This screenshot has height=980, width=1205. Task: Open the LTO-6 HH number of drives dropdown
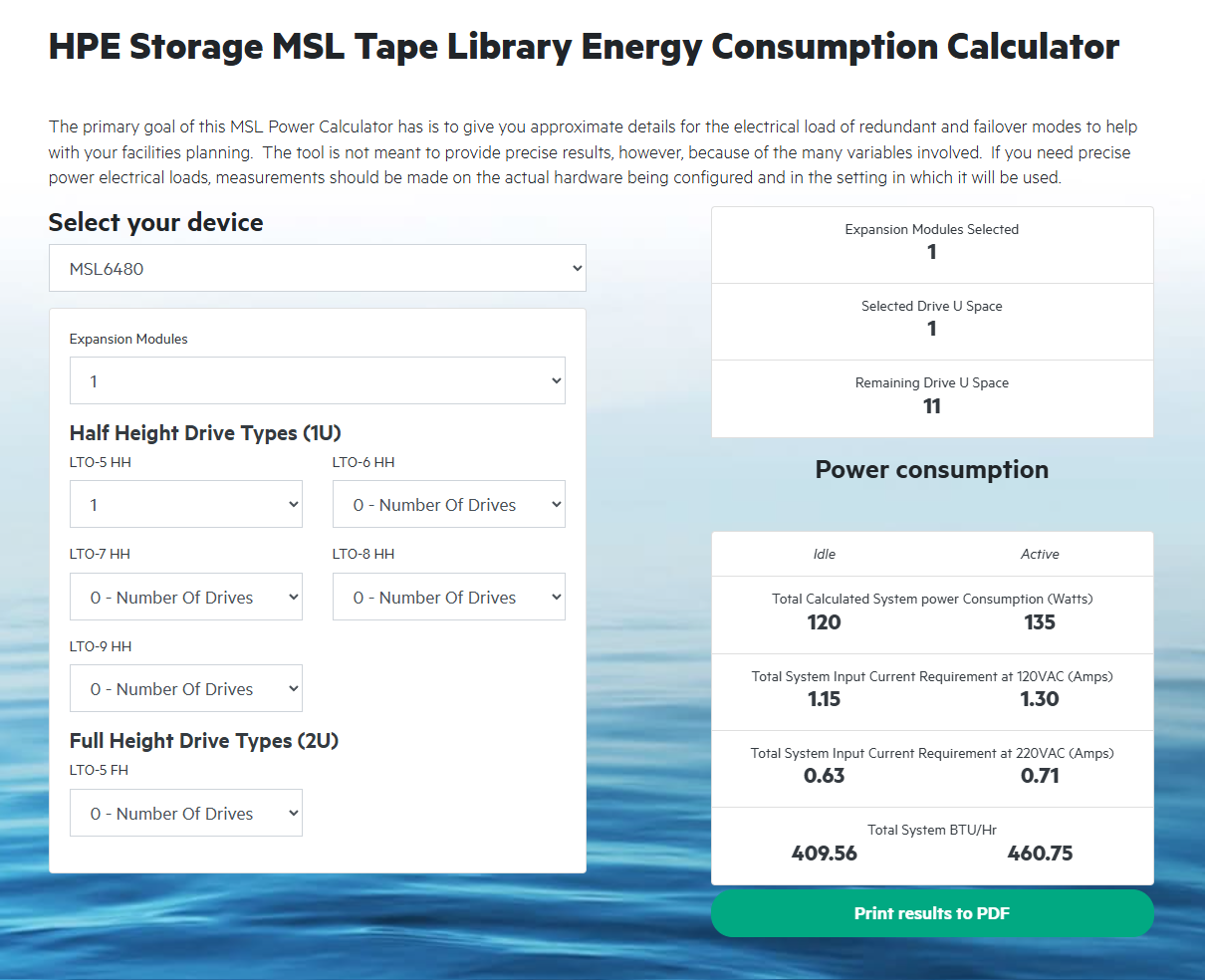pos(448,504)
